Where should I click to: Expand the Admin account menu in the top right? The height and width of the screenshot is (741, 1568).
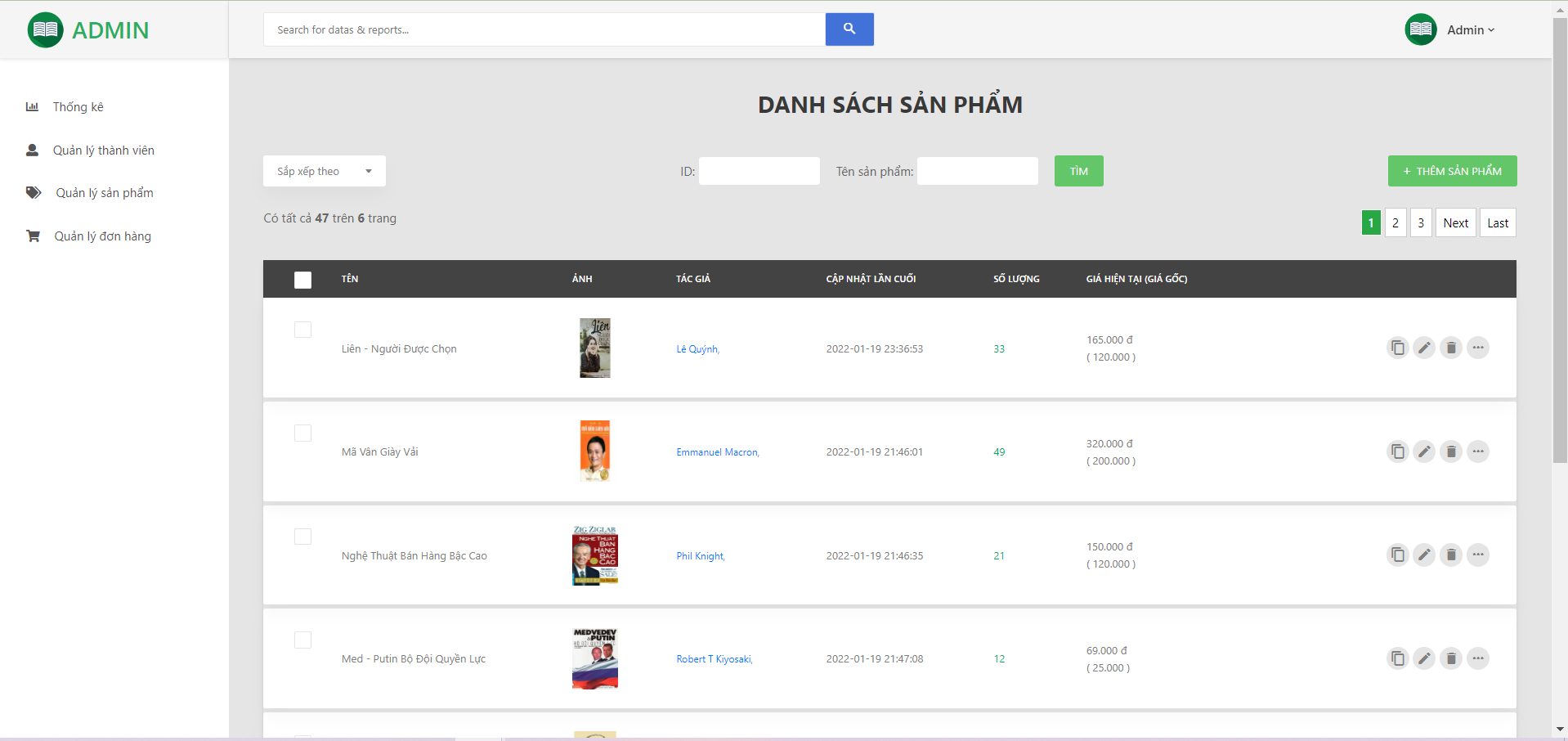[x=1469, y=29]
